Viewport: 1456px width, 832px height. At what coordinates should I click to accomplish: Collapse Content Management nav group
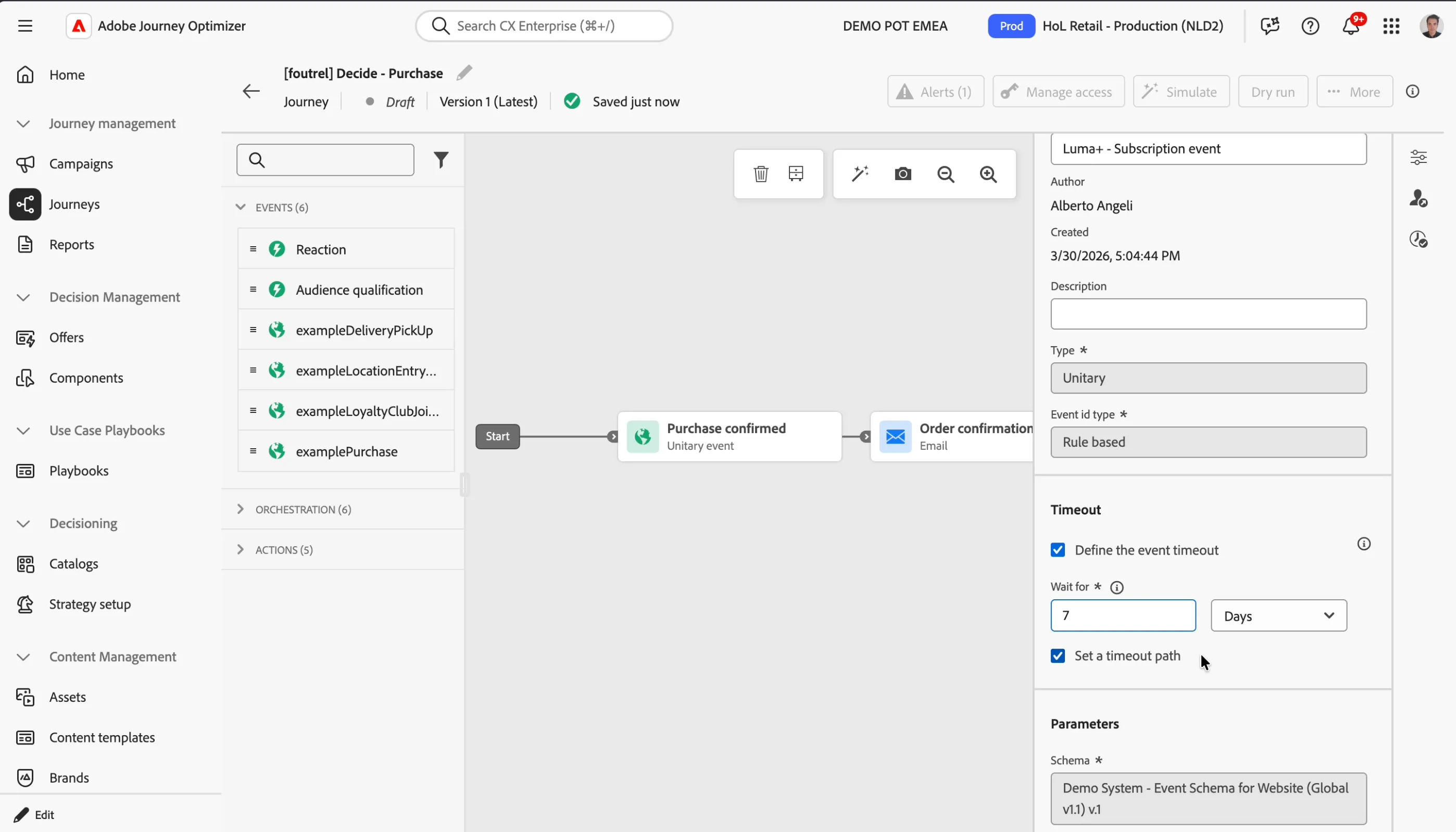click(23, 657)
